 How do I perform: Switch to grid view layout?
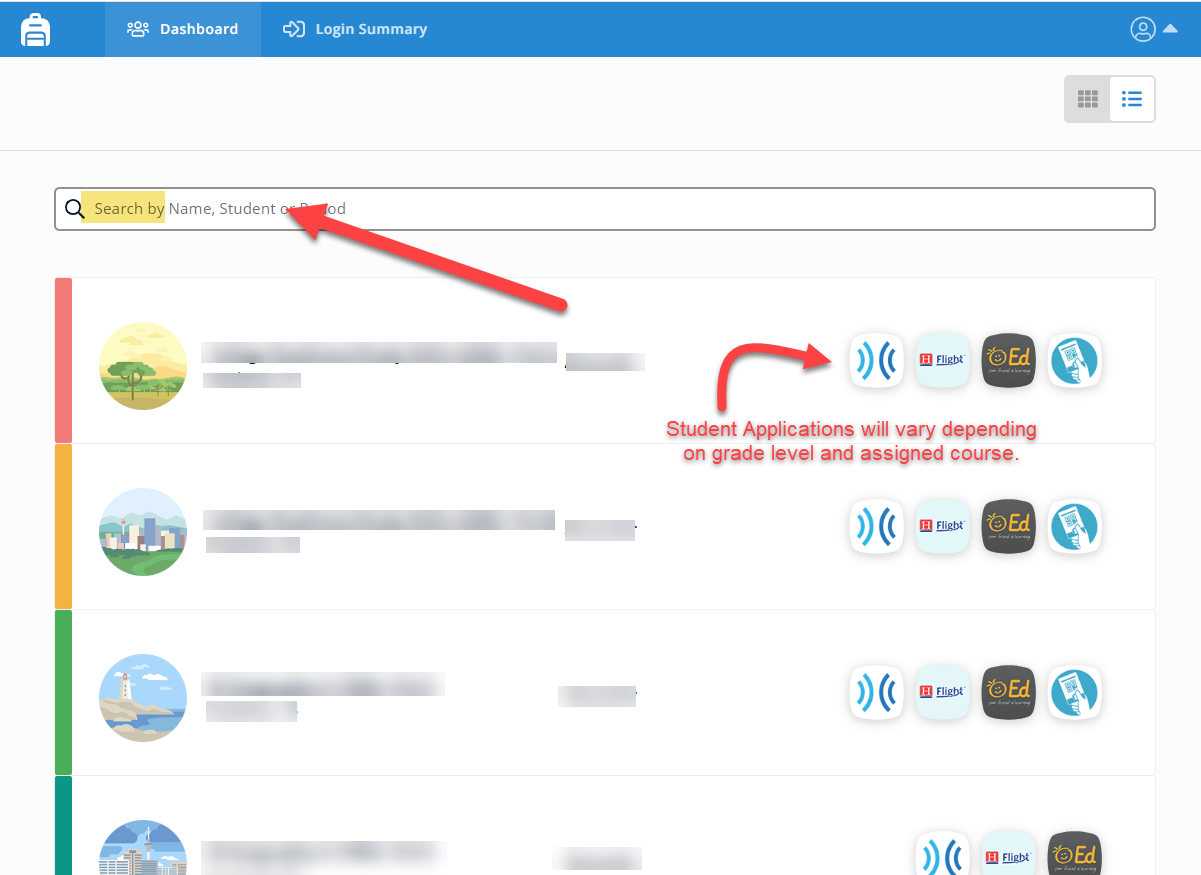pyautogui.click(x=1087, y=99)
